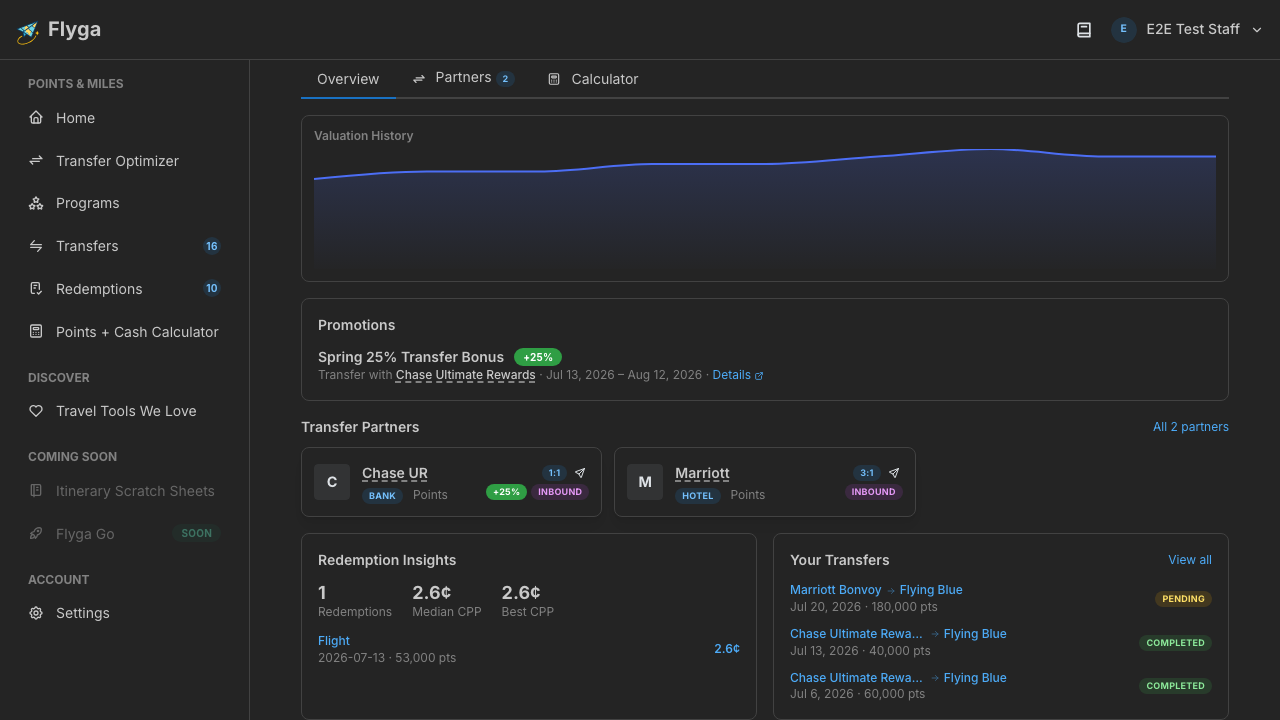Switch to the Overview tab
1280x720 pixels.
[x=348, y=79]
